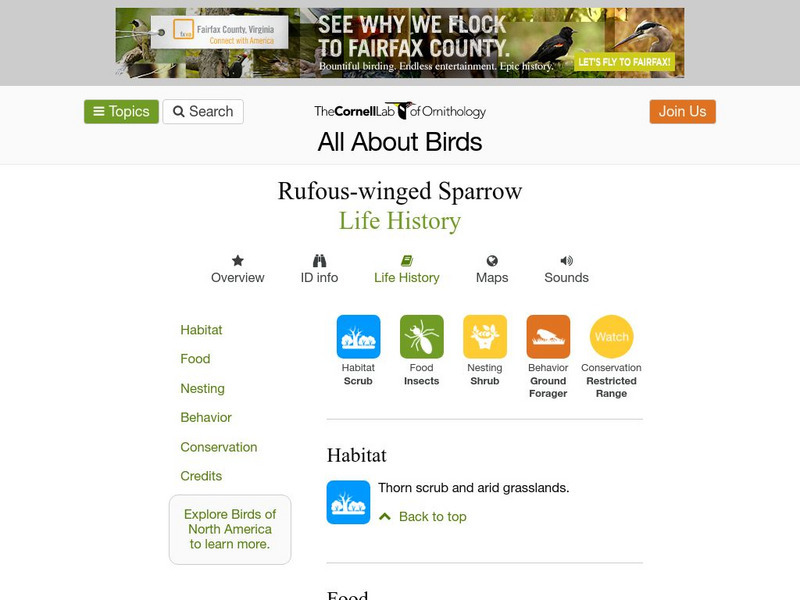Click the blue Habitat Scrub icon

coord(358,337)
